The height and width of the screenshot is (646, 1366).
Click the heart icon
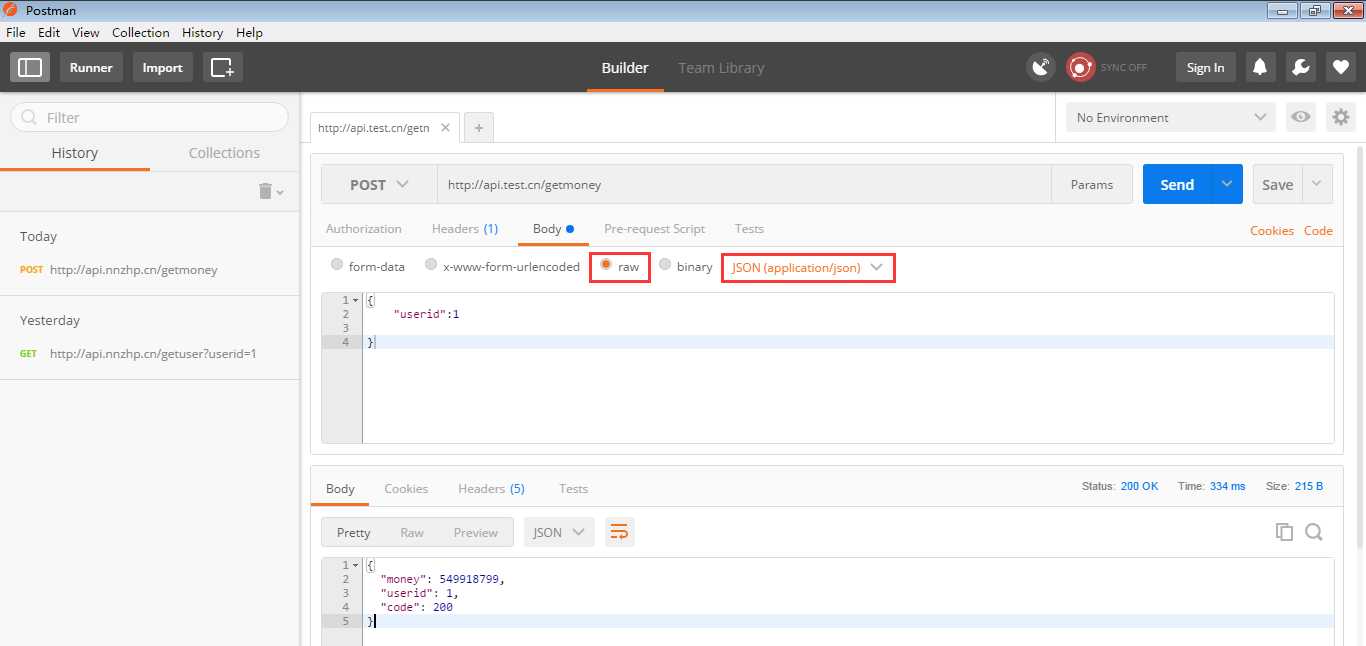point(1341,67)
